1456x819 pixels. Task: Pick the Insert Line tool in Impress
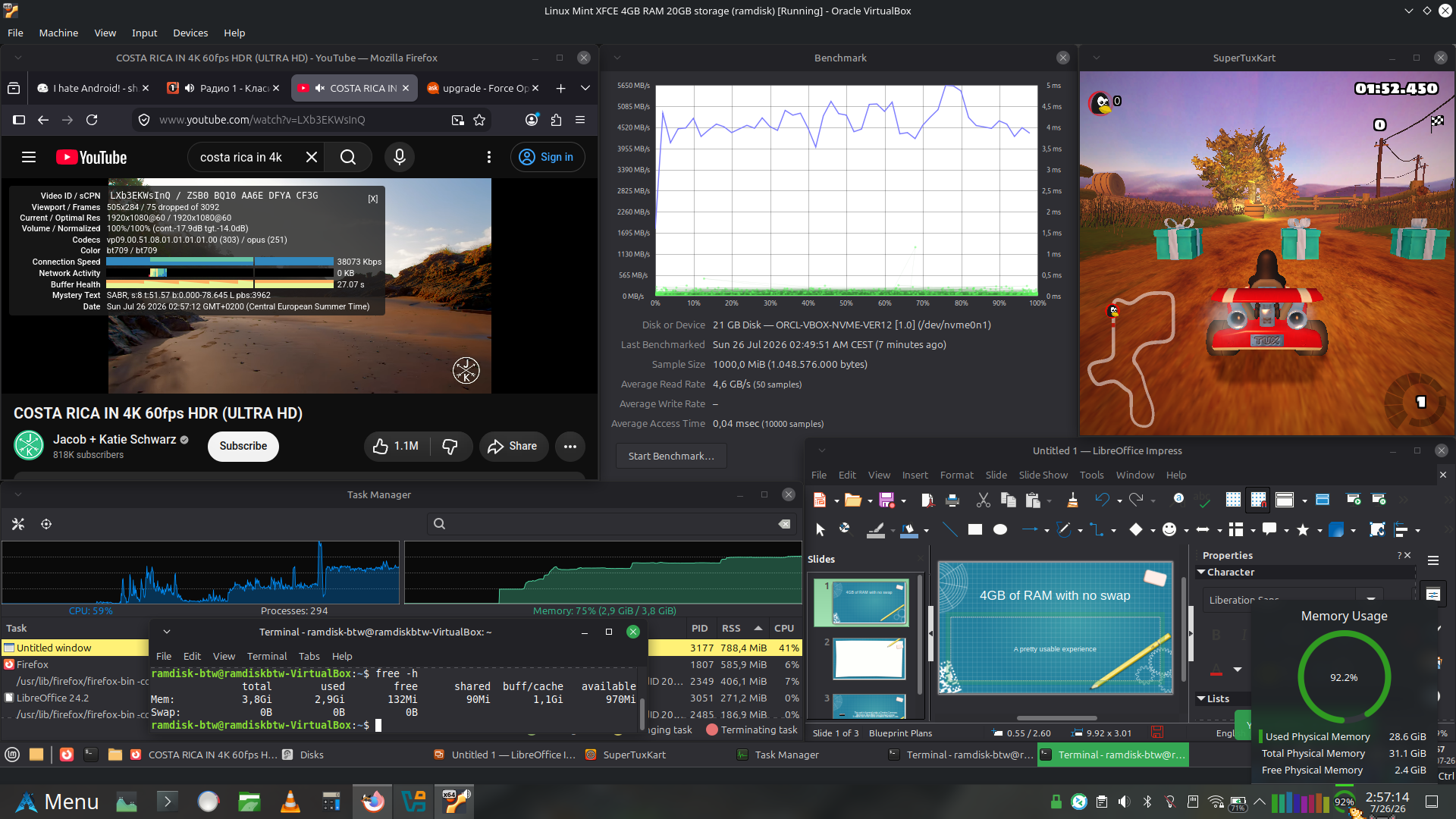coord(949,529)
